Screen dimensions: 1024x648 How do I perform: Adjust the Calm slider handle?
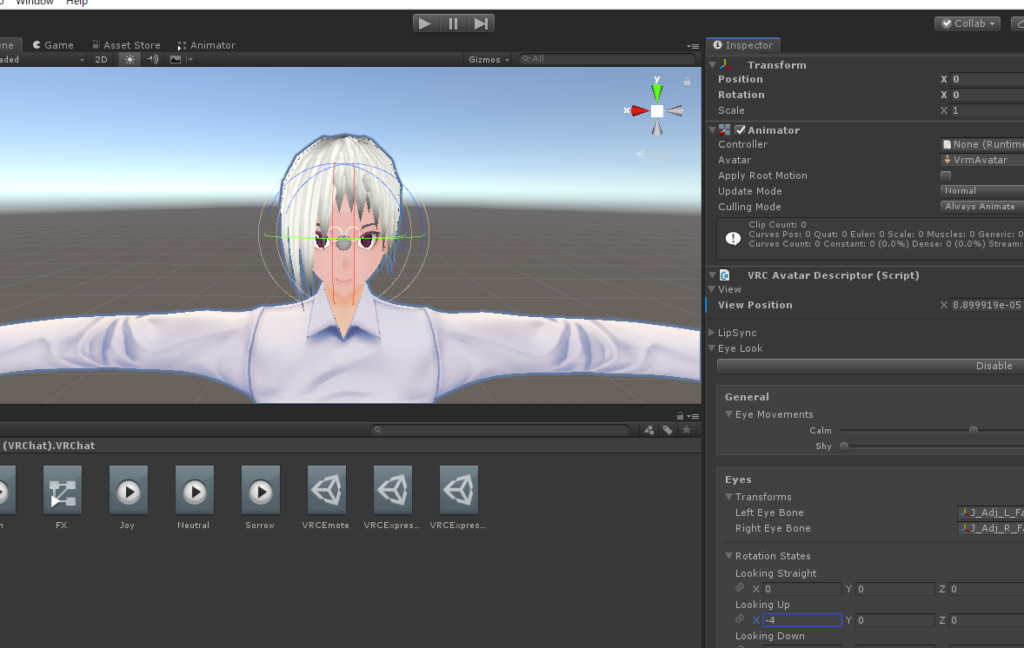973,430
